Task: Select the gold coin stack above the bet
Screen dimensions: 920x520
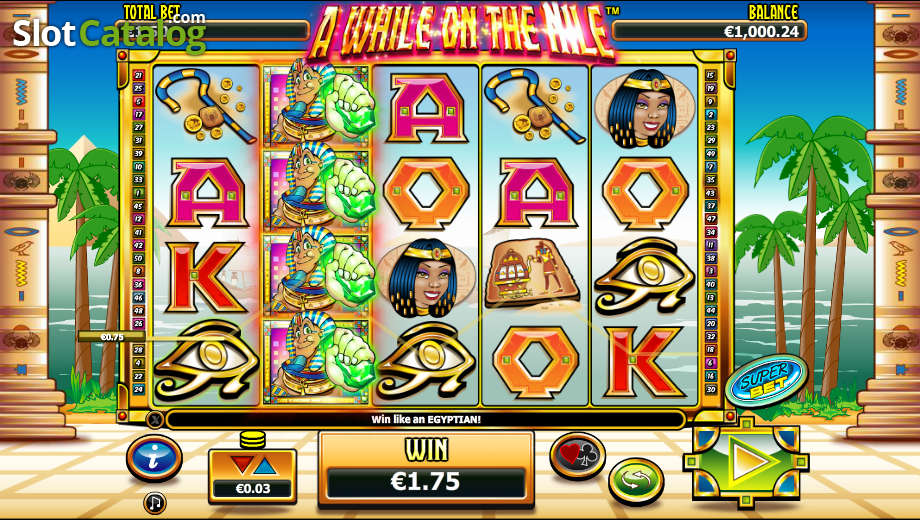Action: point(253,439)
